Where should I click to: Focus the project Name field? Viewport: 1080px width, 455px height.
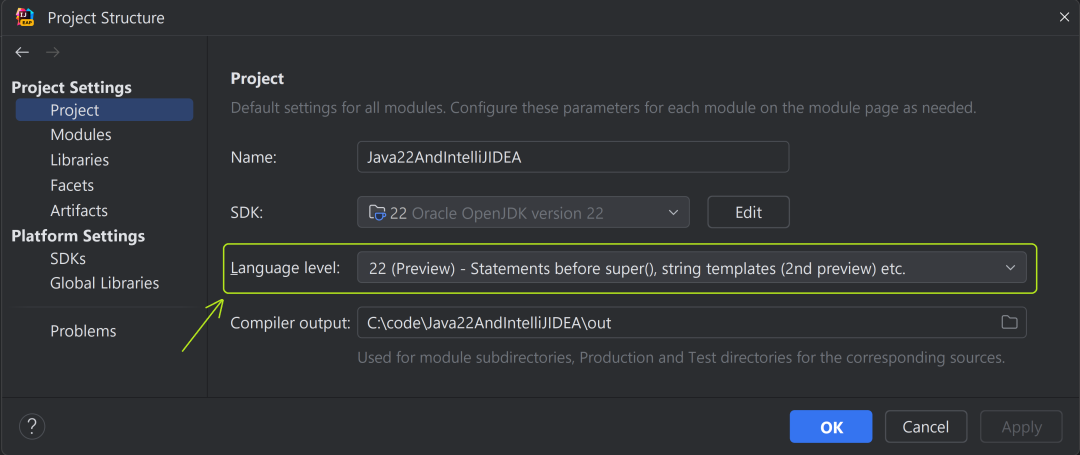tap(573, 157)
